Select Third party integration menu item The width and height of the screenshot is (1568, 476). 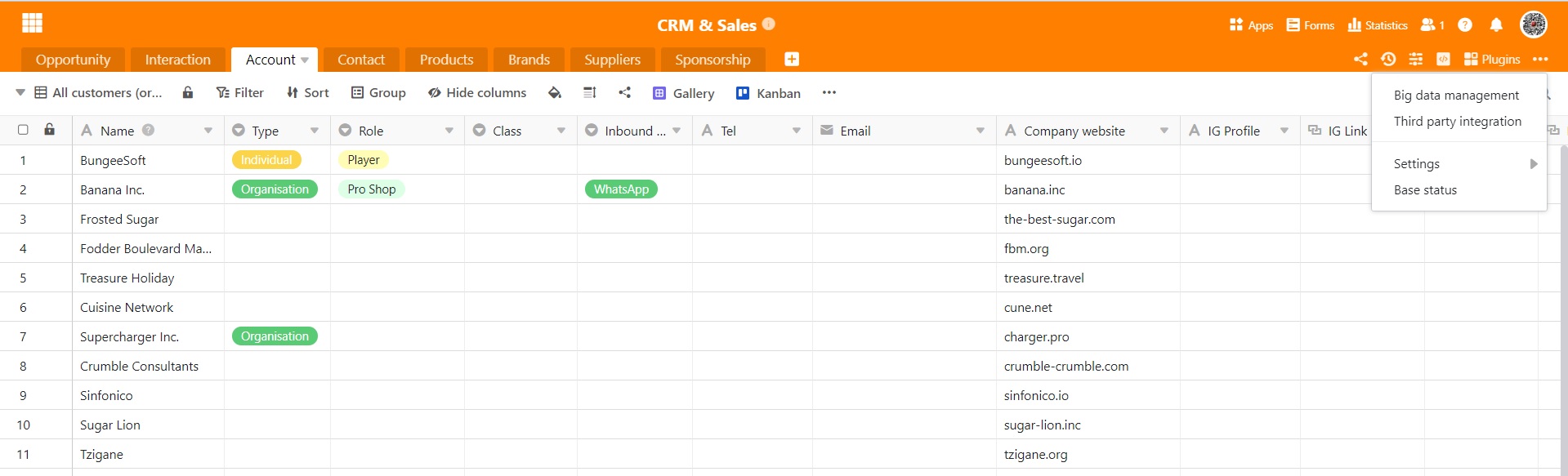[1457, 122]
